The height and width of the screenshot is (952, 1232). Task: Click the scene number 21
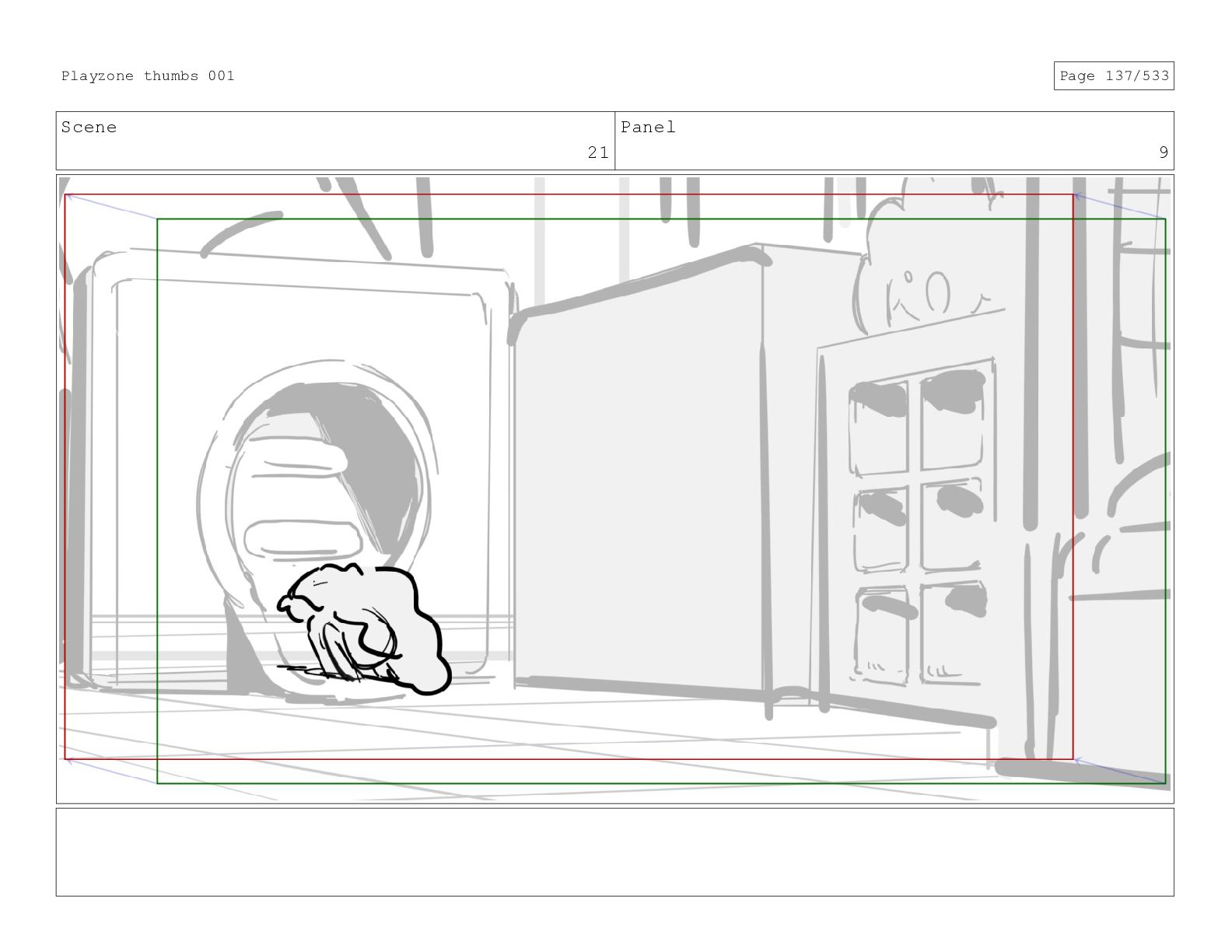(x=597, y=152)
